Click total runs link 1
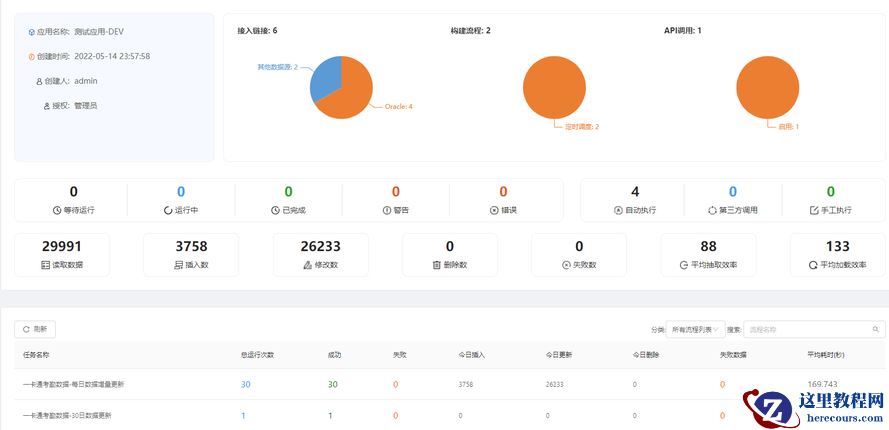The height and width of the screenshot is (430, 889). [243, 416]
